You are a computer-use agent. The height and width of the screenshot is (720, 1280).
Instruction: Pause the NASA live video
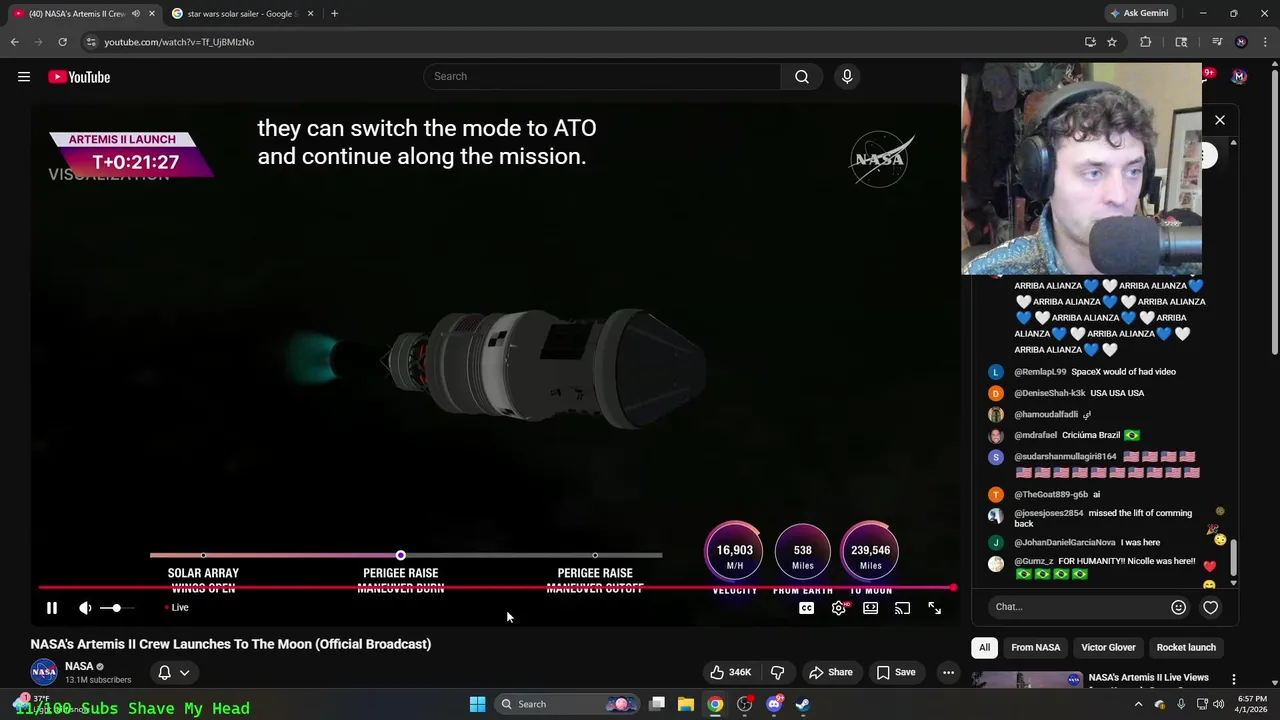[x=52, y=608]
